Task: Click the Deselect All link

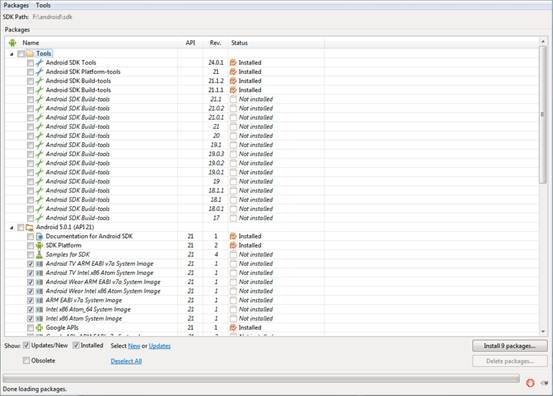Action: [126, 361]
